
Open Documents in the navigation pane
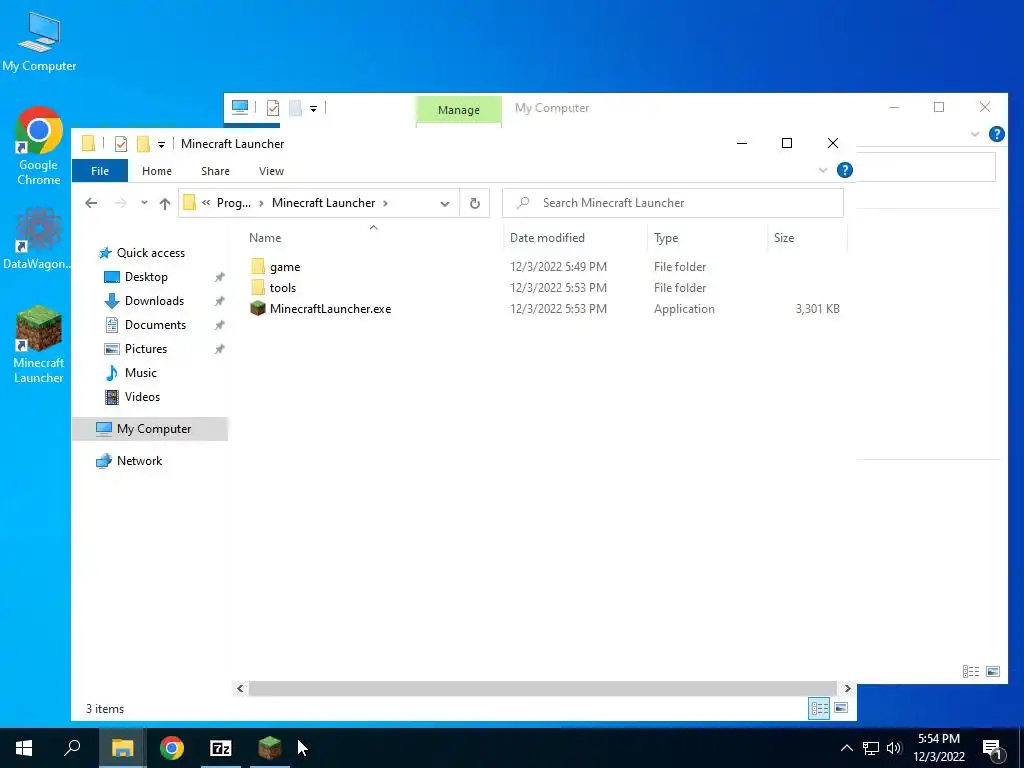[155, 325]
